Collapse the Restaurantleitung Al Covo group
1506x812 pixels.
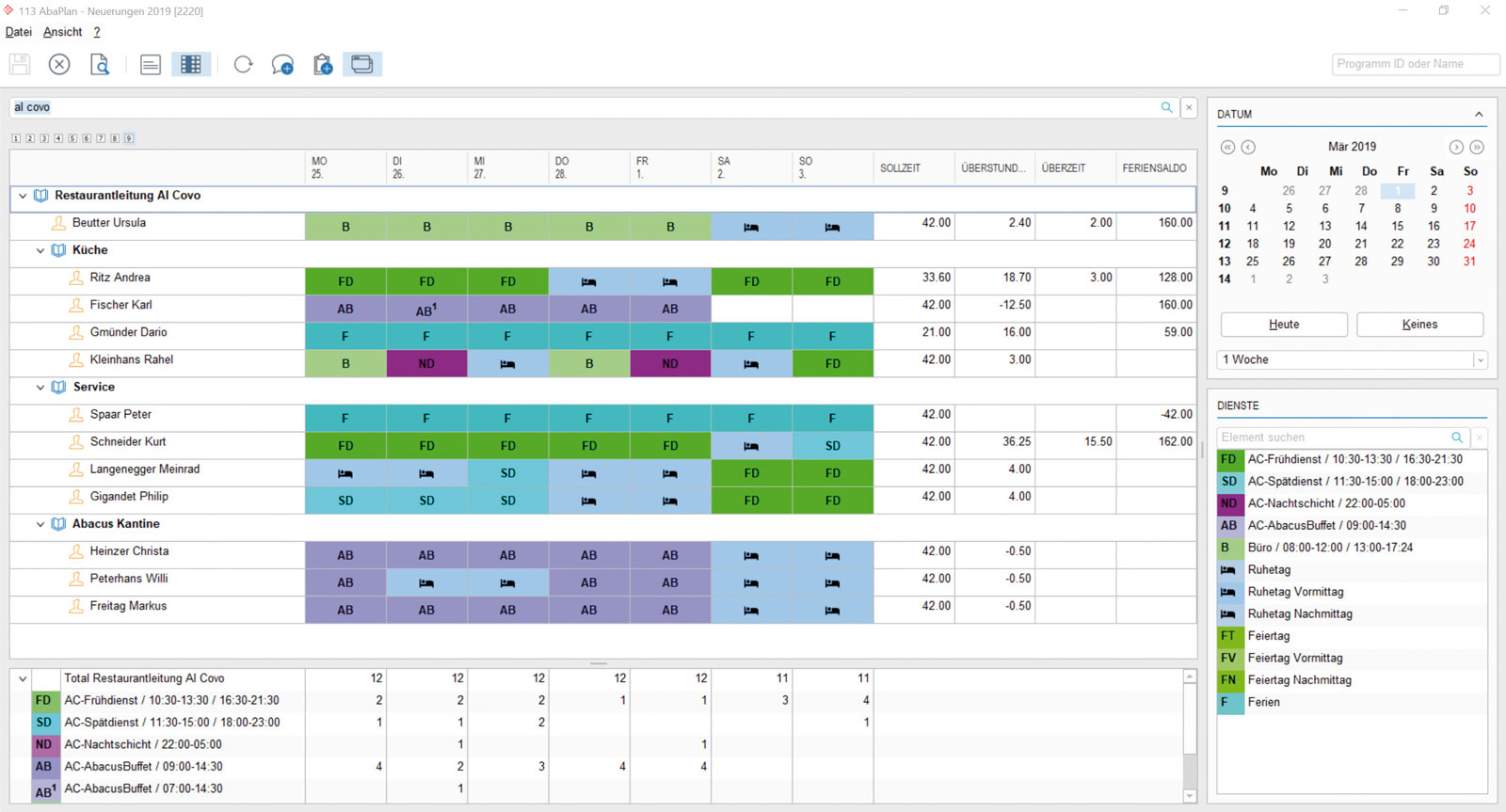coord(23,196)
